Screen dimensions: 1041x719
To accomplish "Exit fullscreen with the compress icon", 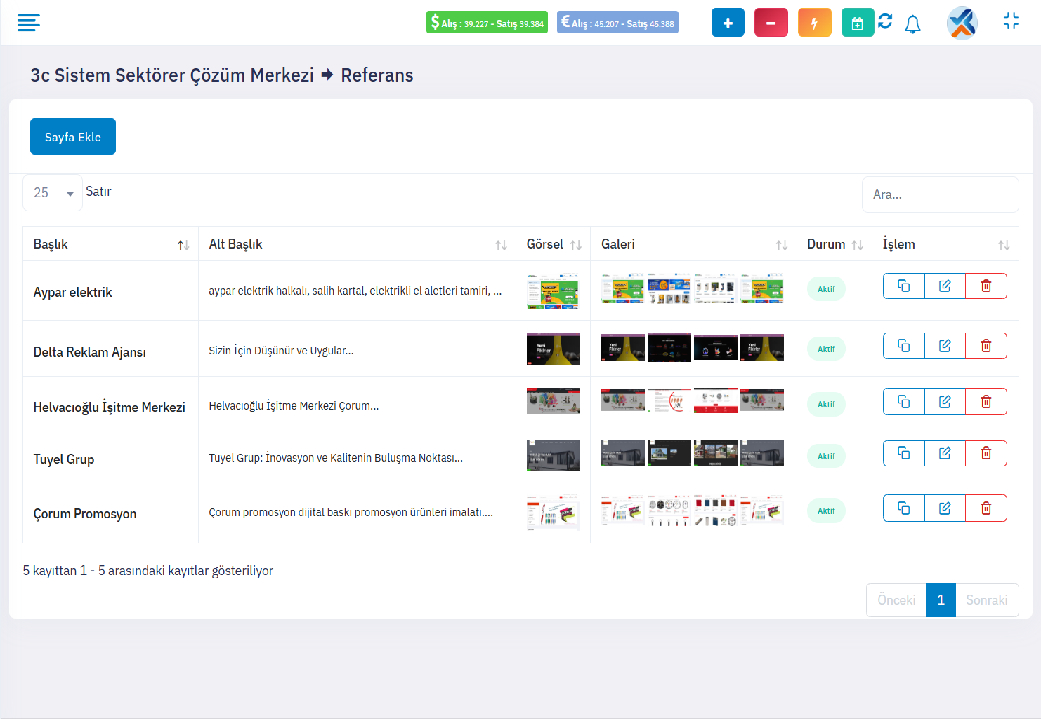I will [x=1011, y=21].
